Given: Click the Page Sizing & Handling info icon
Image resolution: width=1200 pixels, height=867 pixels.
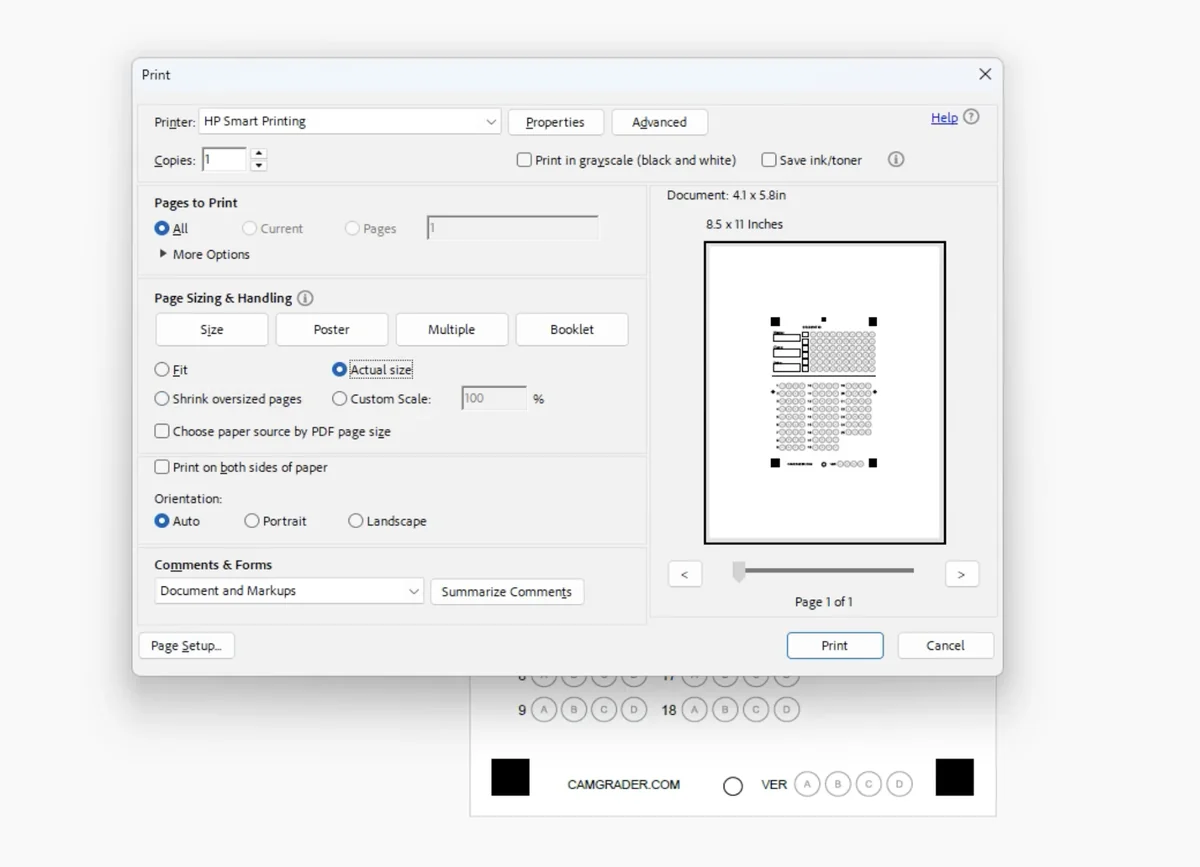Looking at the screenshot, I should pos(306,298).
